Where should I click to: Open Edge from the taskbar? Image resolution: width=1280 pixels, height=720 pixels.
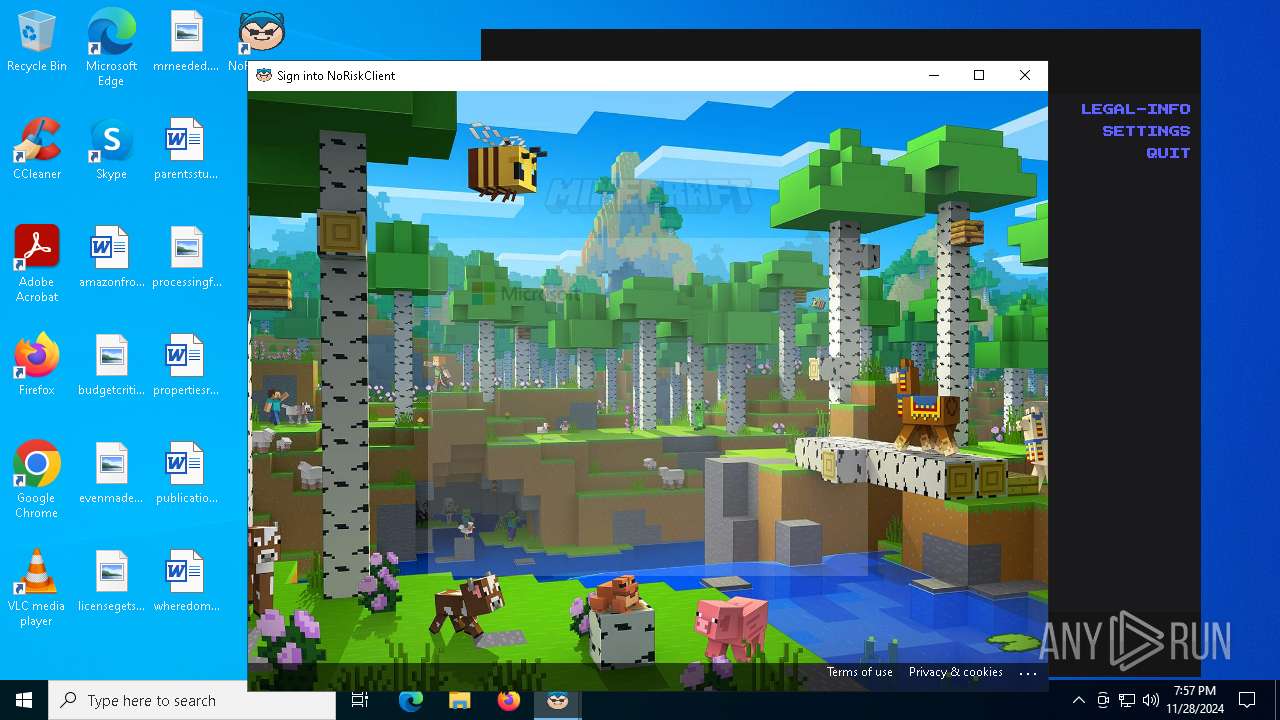(x=410, y=700)
